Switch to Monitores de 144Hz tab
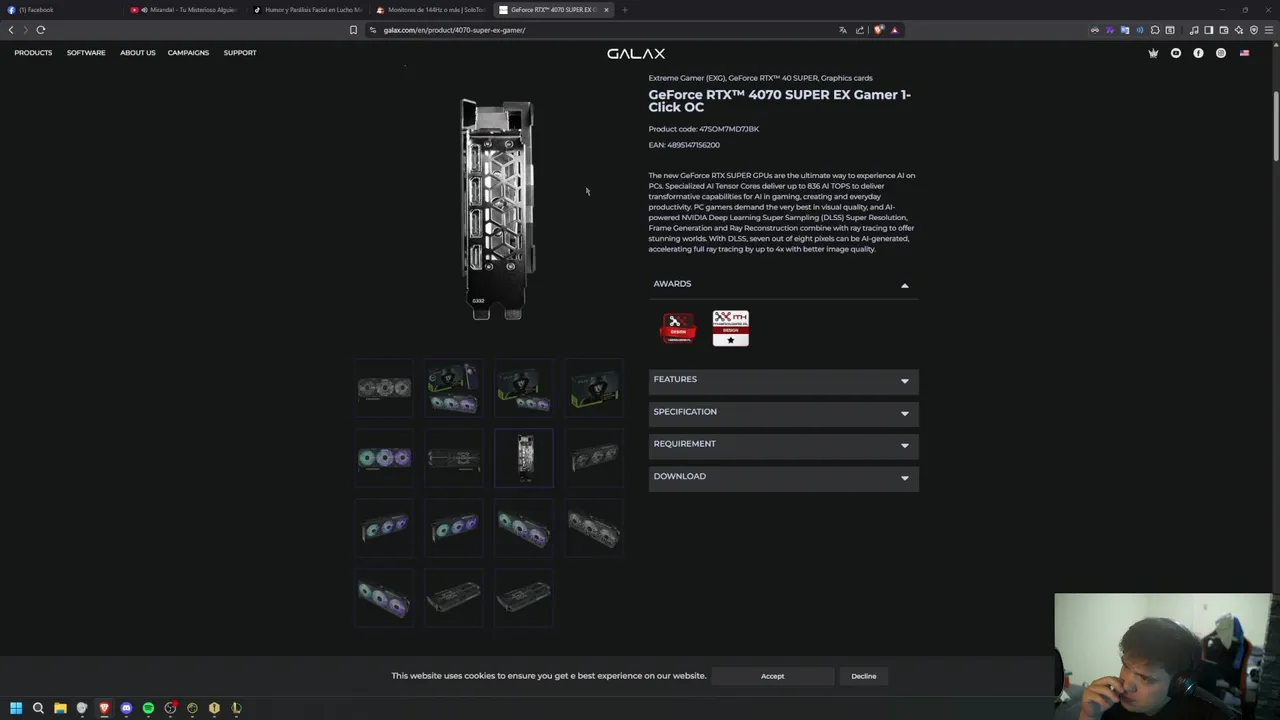The image size is (1280, 720). pyautogui.click(x=432, y=10)
